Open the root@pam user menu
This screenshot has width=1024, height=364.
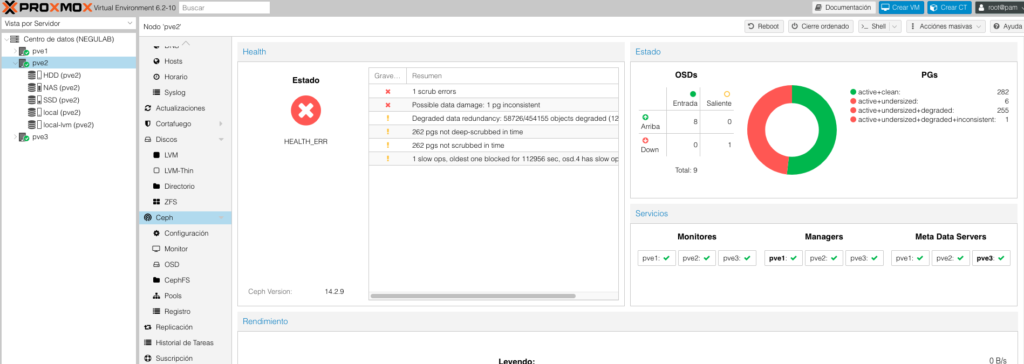(x=999, y=7)
